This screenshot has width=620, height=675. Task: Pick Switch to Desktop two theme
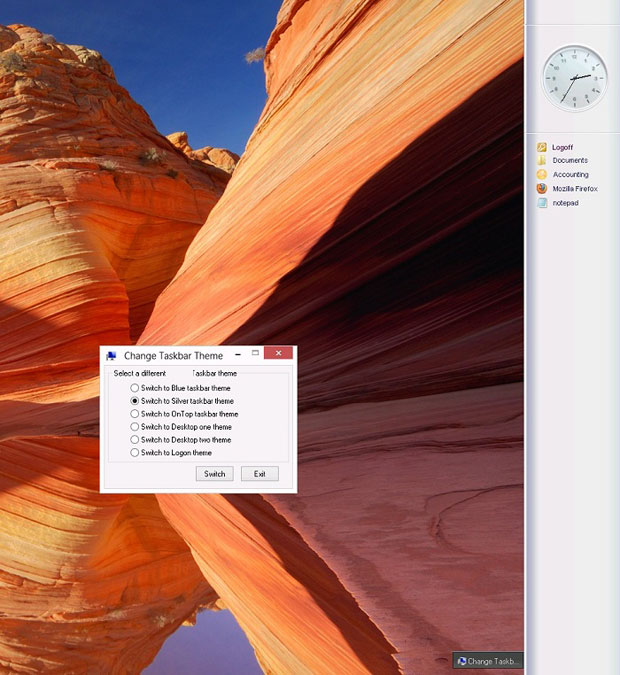click(181, 440)
